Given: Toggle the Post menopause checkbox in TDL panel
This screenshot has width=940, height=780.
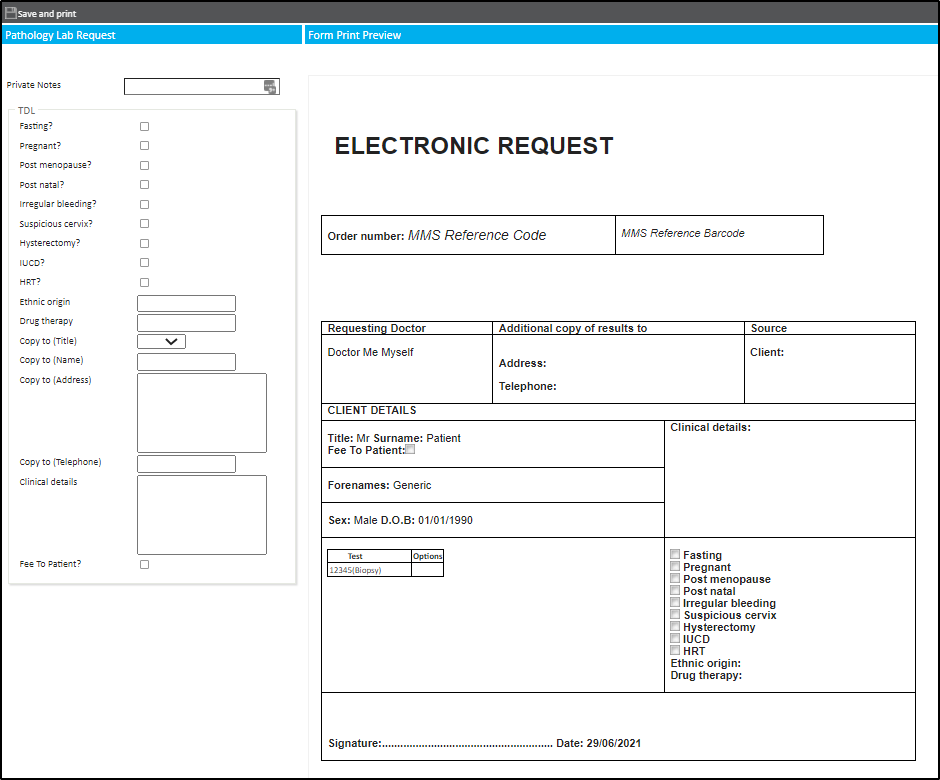Looking at the screenshot, I should 144,166.
